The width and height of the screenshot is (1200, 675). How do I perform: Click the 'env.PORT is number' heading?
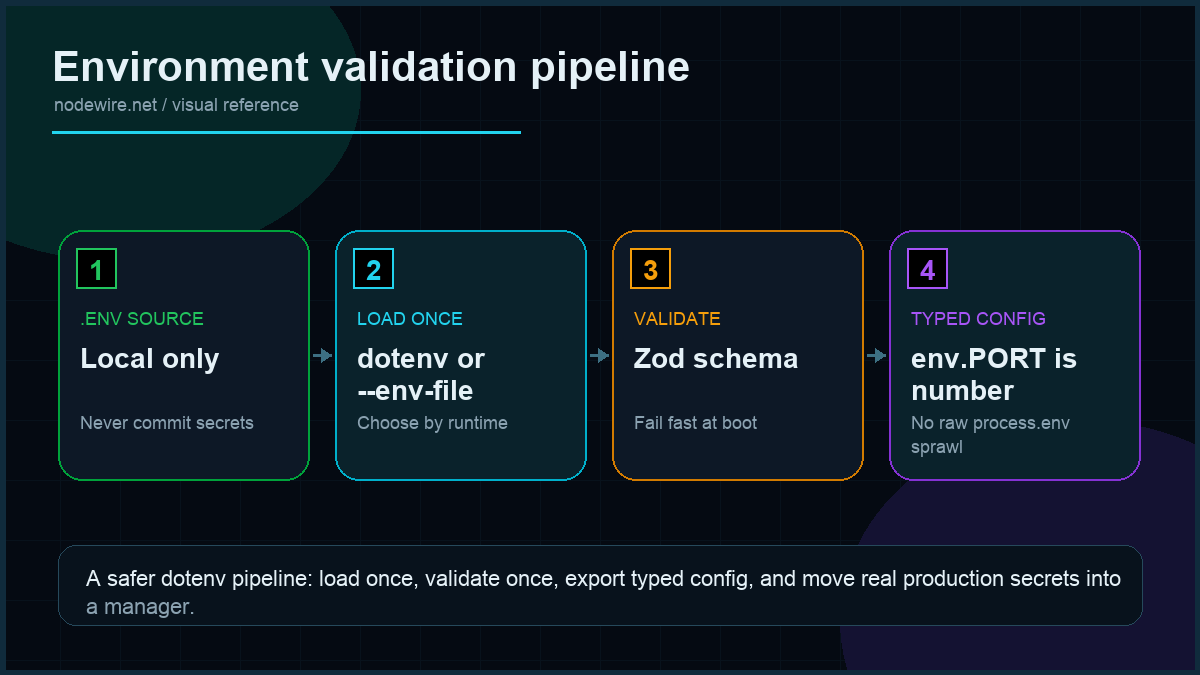click(x=994, y=374)
